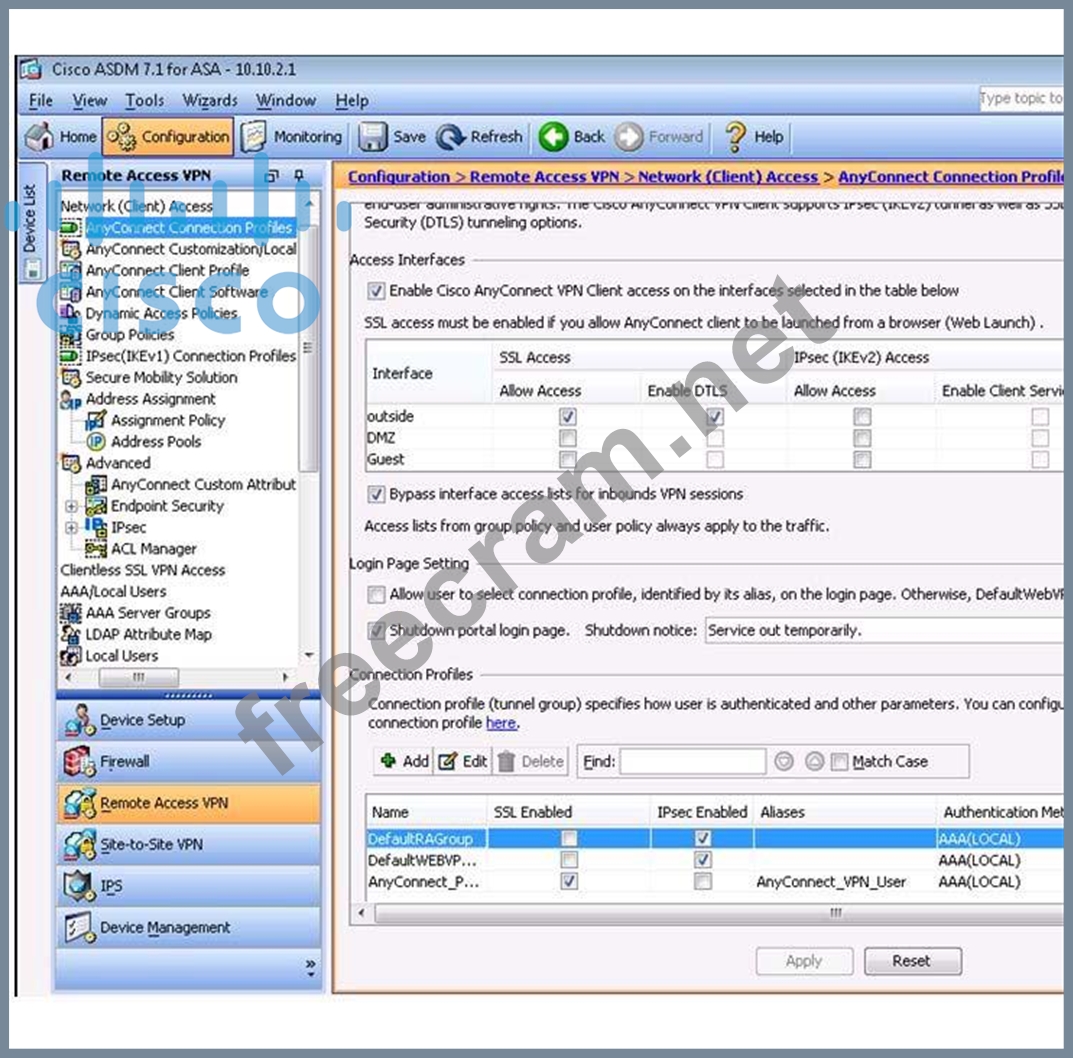Viewport: 1073px width, 1058px height.
Task: Open the Device Management section
Action: [x=79, y=928]
